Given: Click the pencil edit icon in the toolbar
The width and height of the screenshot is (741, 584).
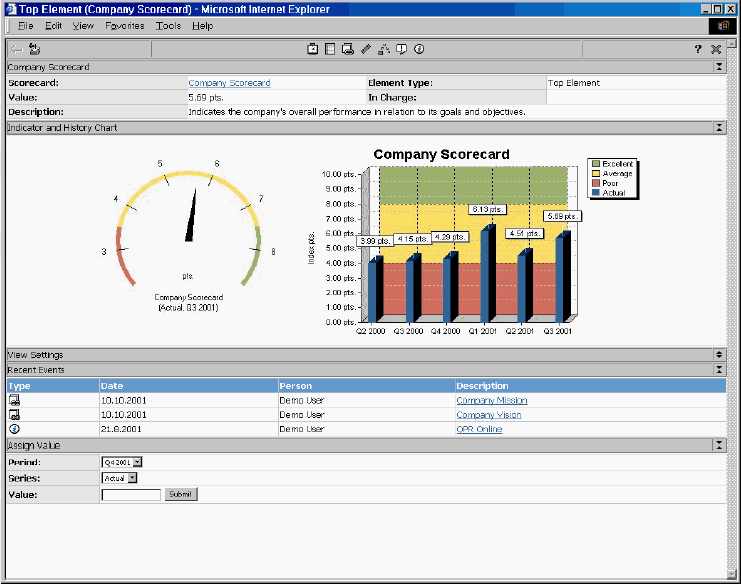Looking at the screenshot, I should 366,48.
